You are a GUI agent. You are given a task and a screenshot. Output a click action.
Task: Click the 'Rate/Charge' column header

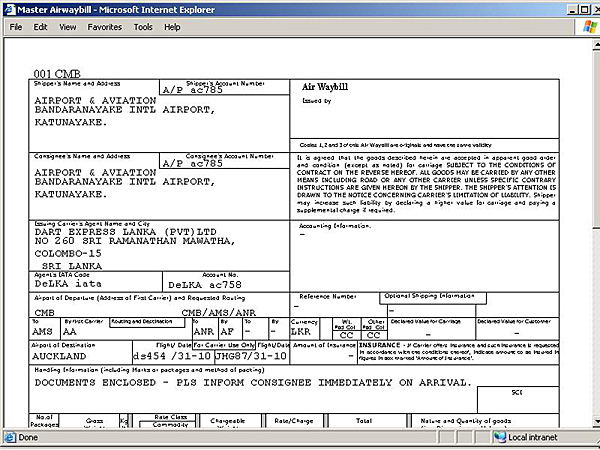pos(293,421)
